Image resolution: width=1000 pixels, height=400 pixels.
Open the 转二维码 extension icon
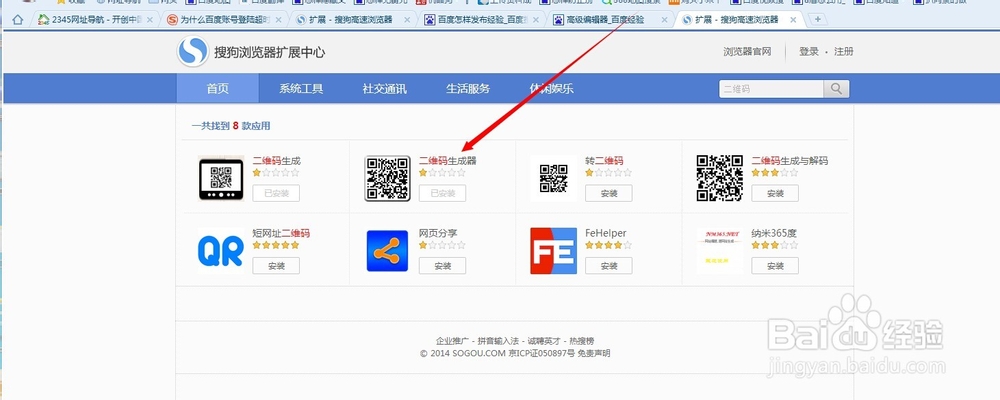pyautogui.click(x=554, y=178)
